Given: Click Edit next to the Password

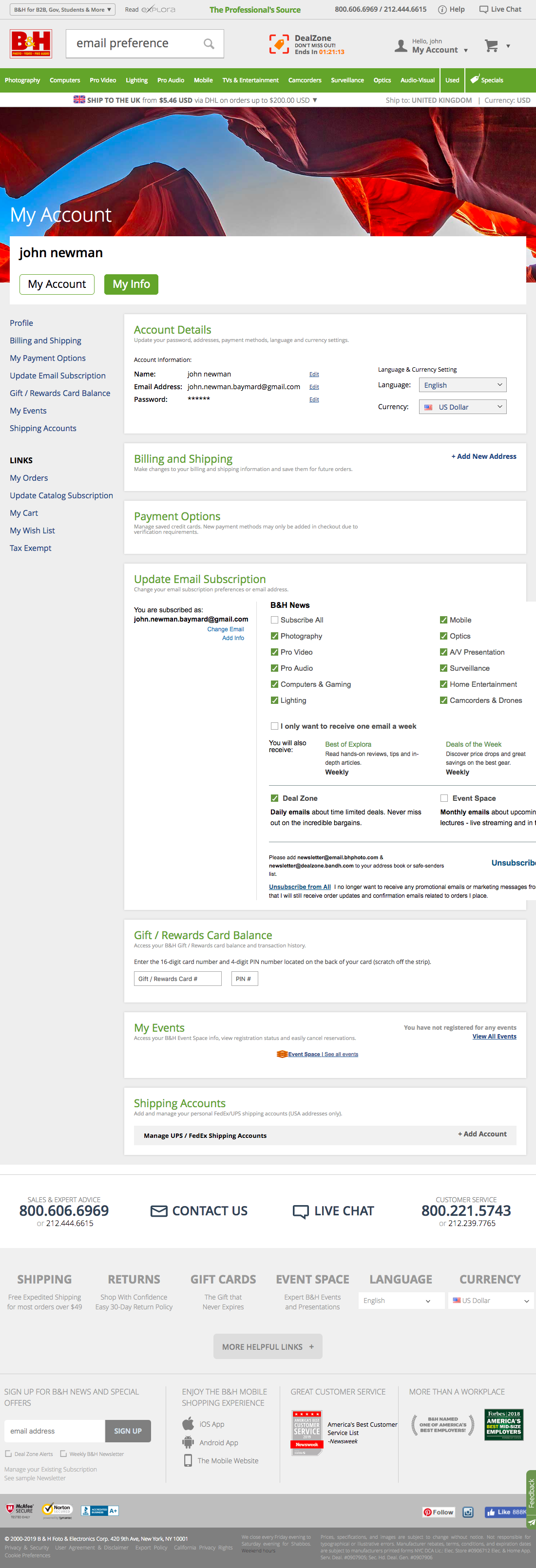Looking at the screenshot, I should [x=314, y=399].
